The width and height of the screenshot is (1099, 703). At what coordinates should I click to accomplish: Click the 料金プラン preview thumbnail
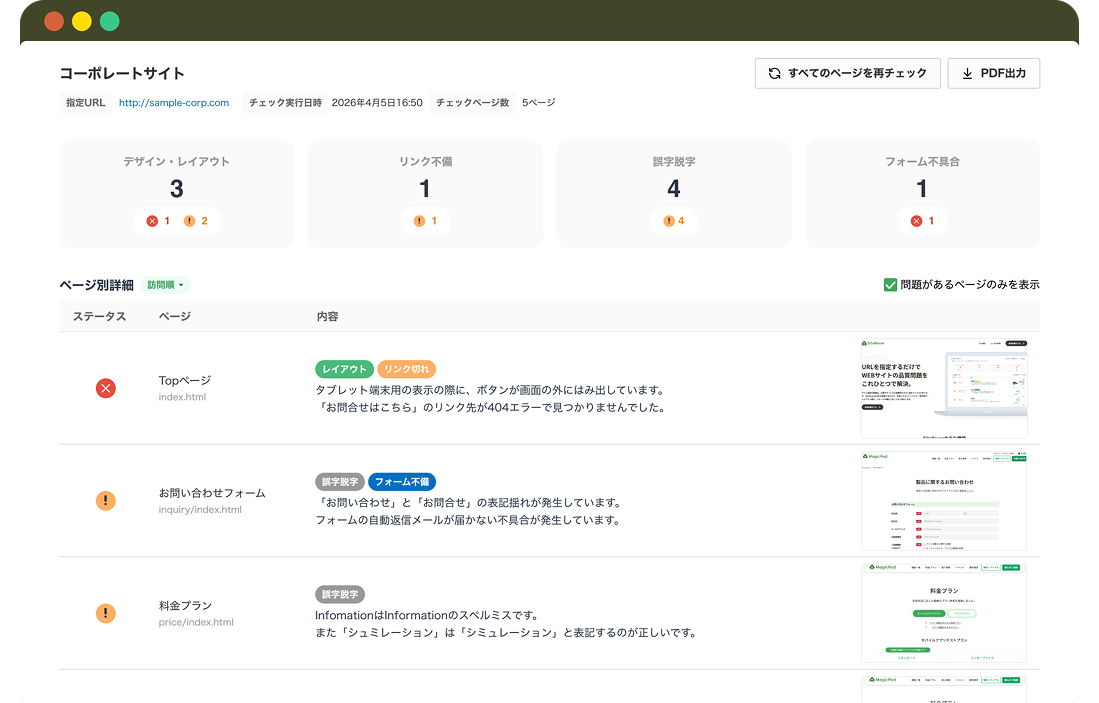[943, 612]
